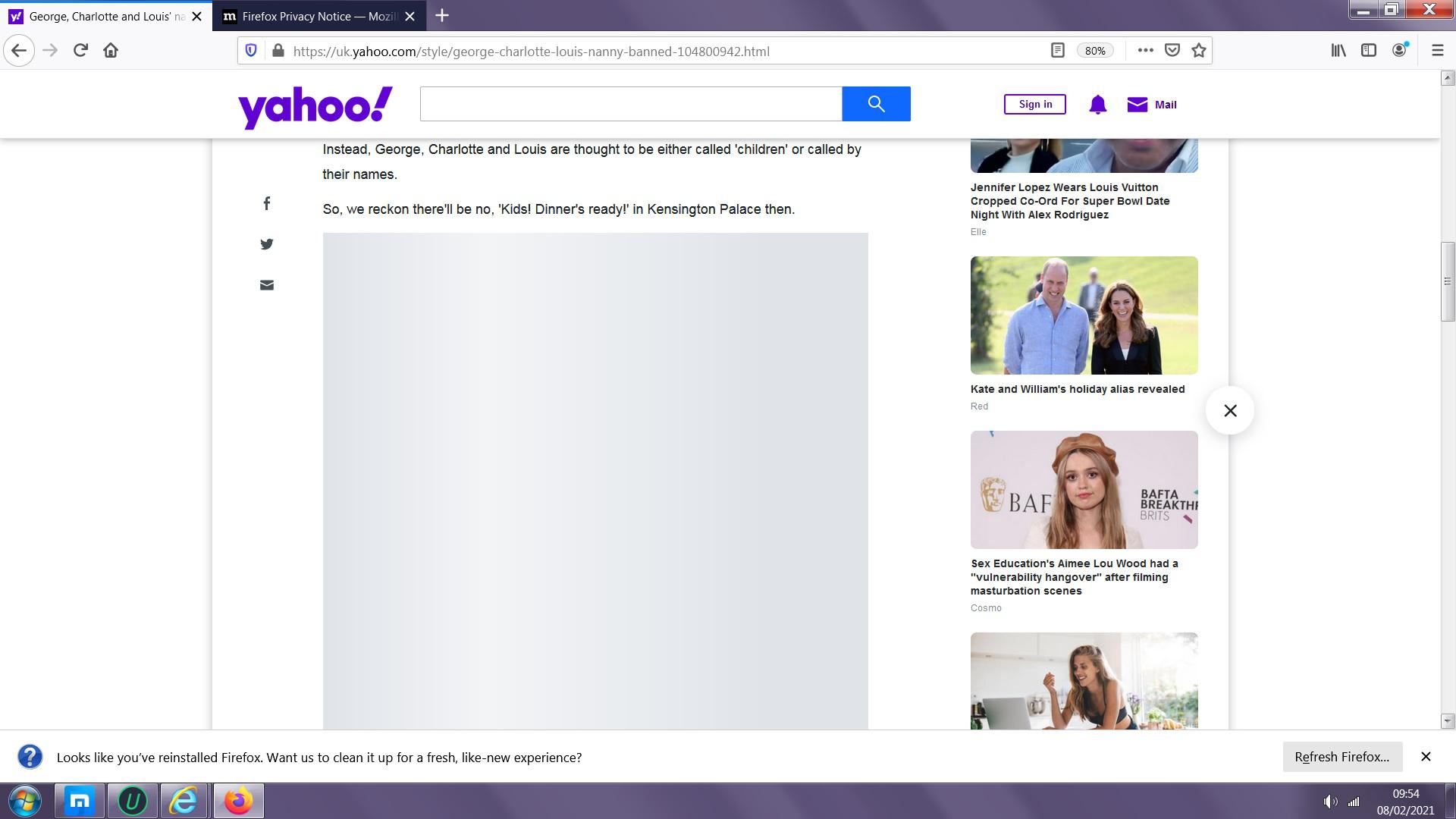Open Aimee Lou Wood BAFTA thumbnail
This screenshot has width=1456, height=819.
point(1084,490)
